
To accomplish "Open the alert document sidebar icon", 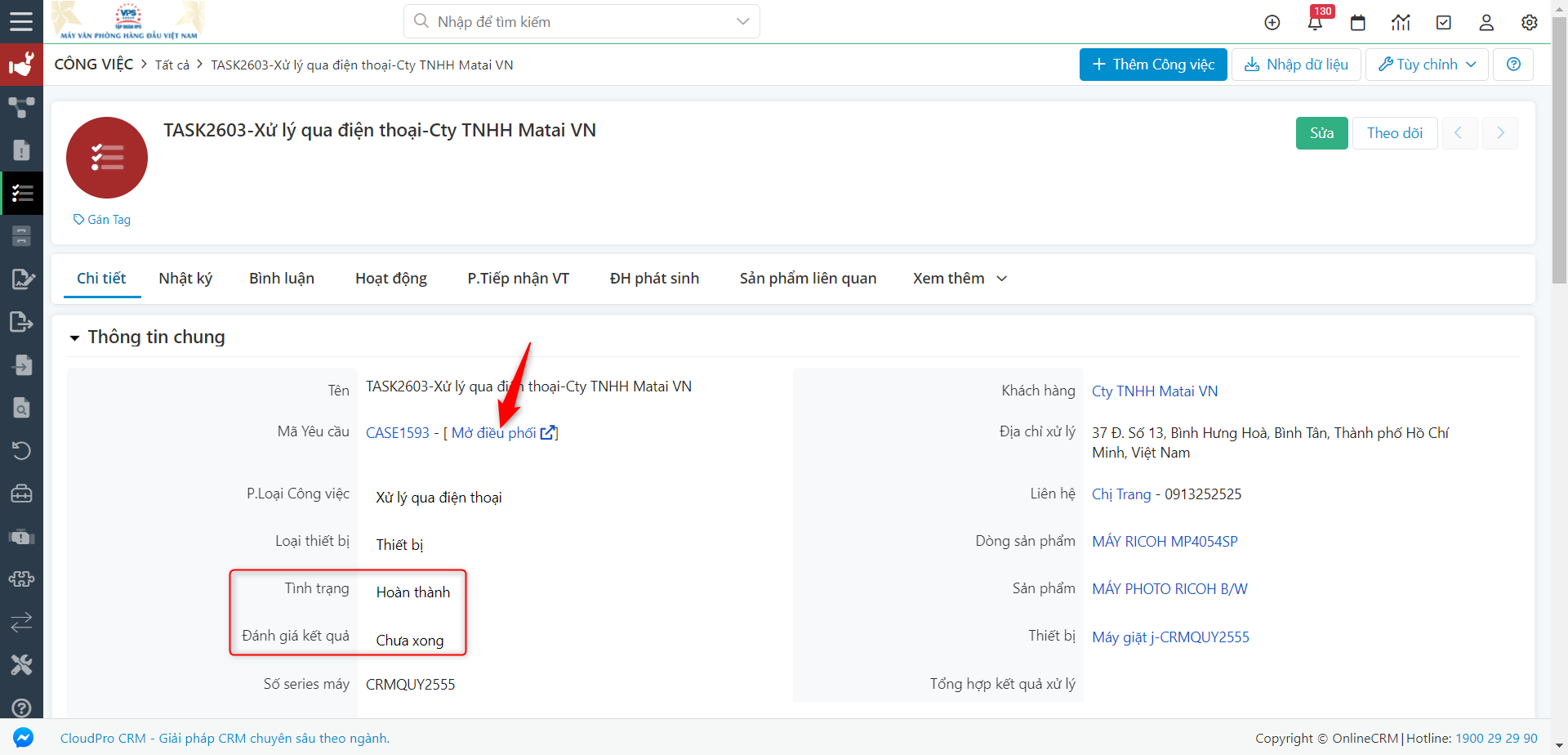I will (21, 150).
